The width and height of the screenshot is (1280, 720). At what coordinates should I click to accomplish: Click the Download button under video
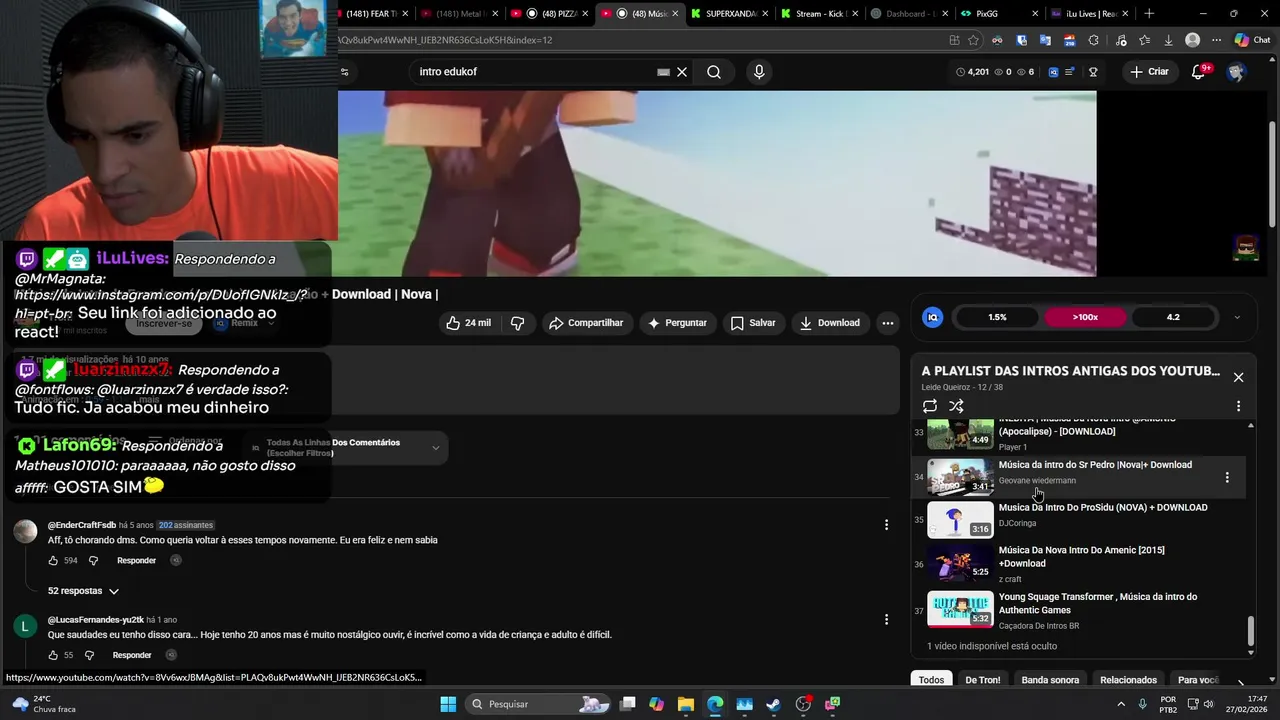coord(830,323)
